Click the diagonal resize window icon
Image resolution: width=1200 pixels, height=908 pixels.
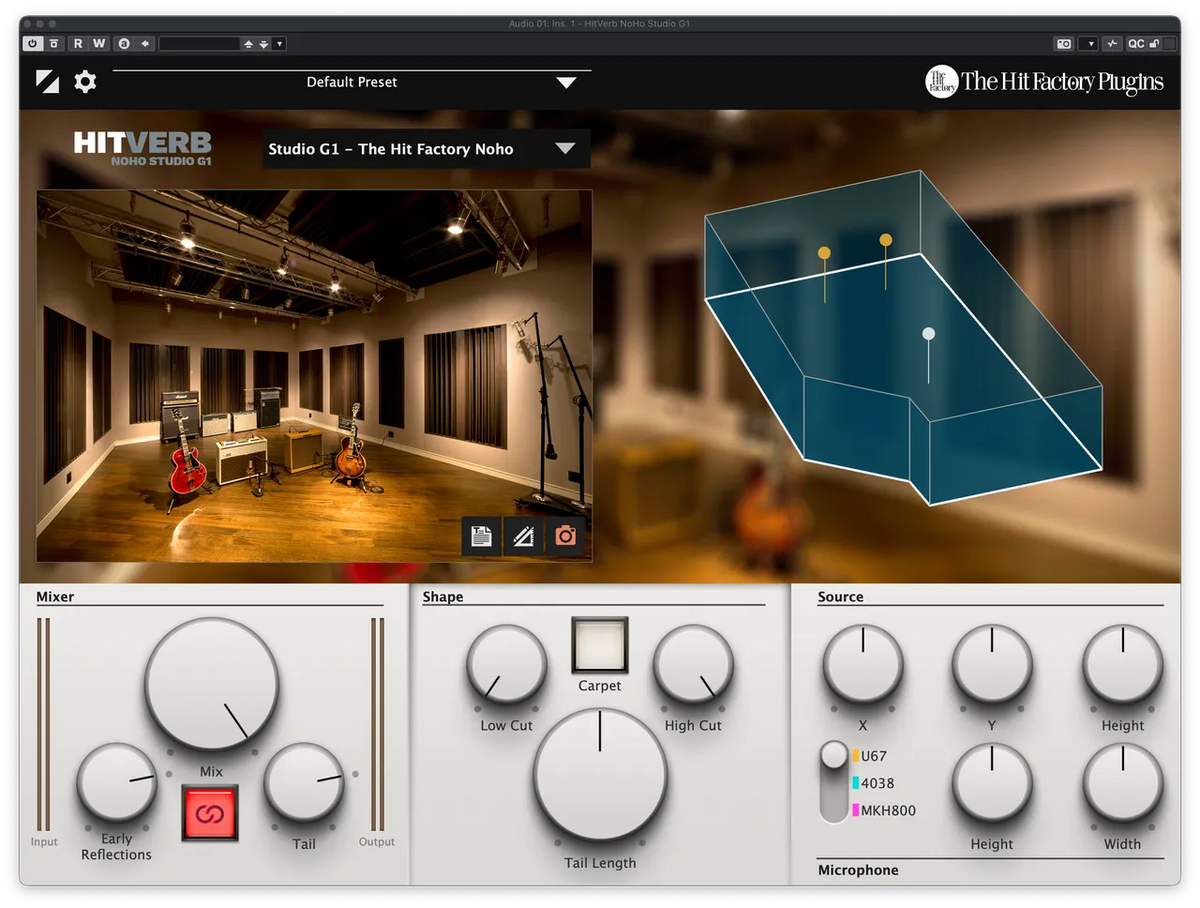[47, 81]
